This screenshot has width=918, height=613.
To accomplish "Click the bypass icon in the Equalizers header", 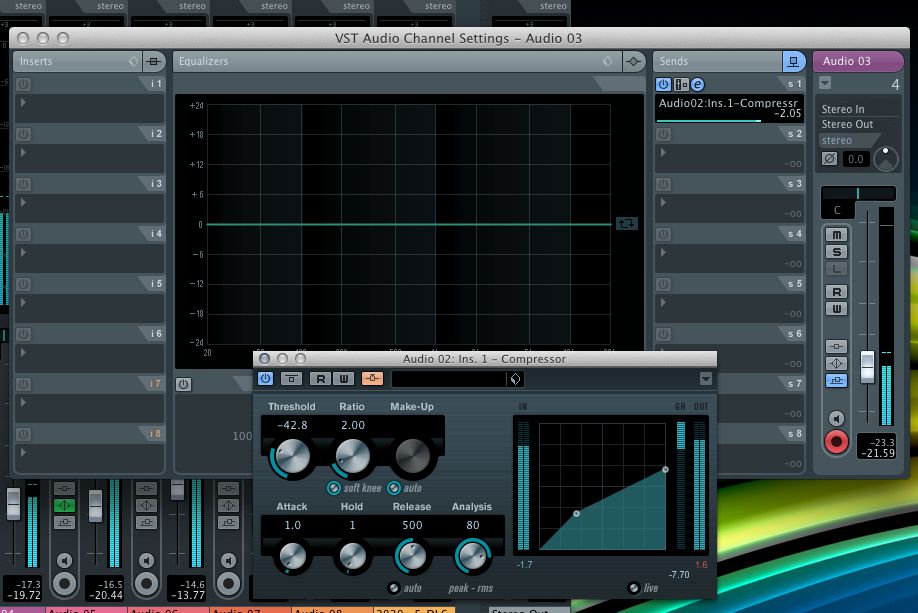I will [x=633, y=61].
